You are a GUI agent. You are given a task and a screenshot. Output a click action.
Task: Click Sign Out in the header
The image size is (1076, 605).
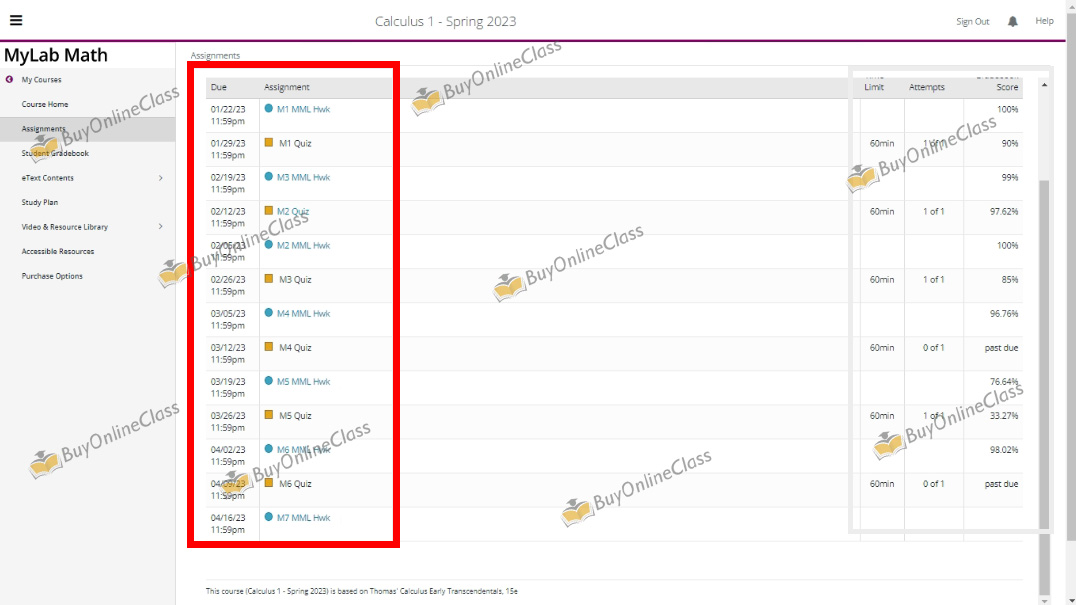972,21
